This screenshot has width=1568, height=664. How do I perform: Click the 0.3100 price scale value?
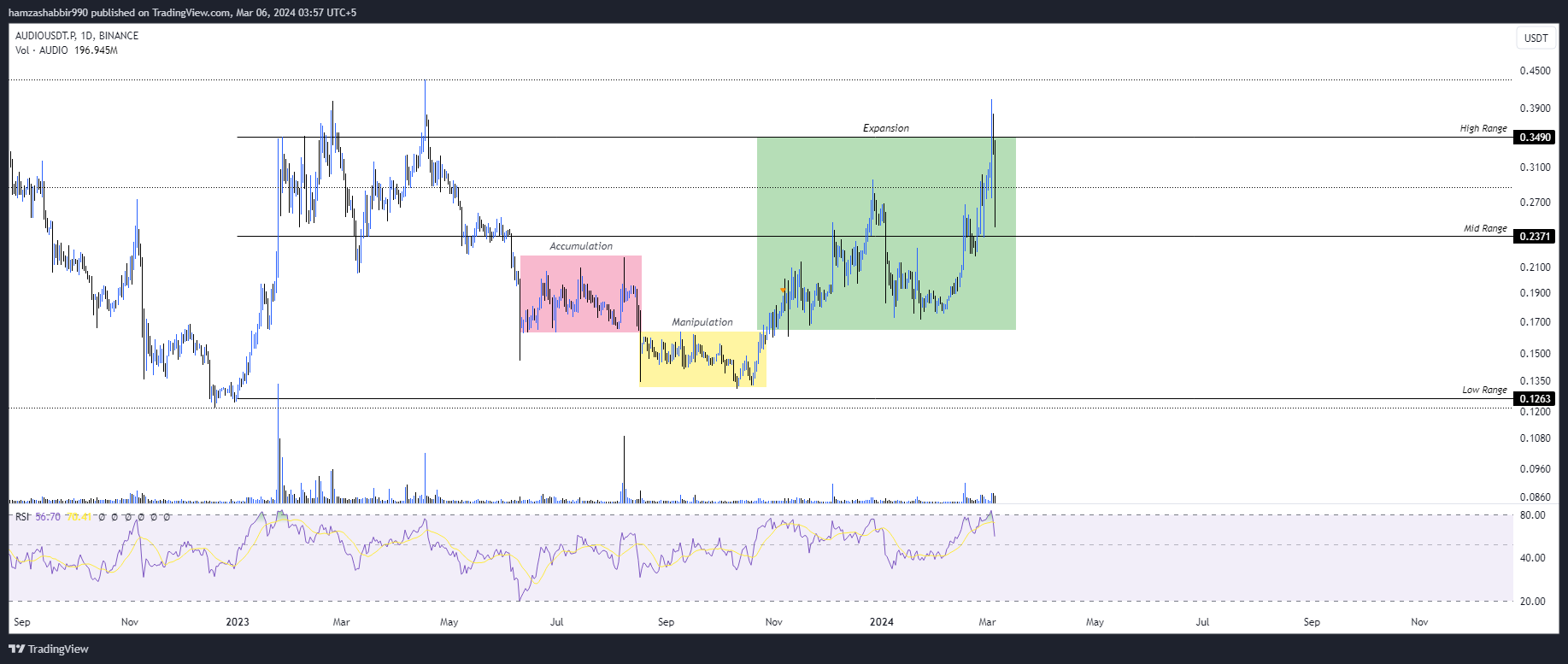[x=1535, y=167]
